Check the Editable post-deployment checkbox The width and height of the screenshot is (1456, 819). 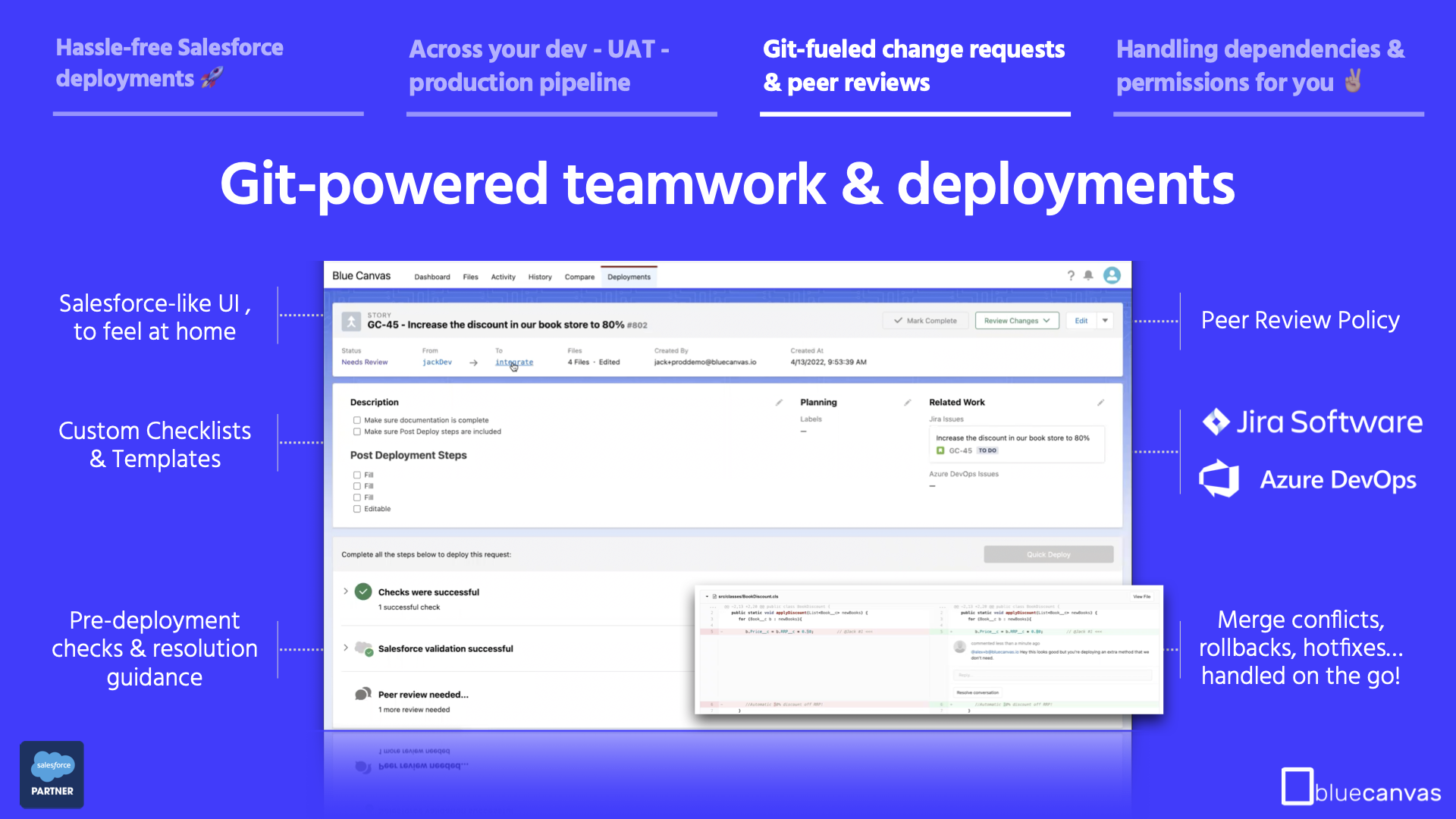(x=356, y=509)
